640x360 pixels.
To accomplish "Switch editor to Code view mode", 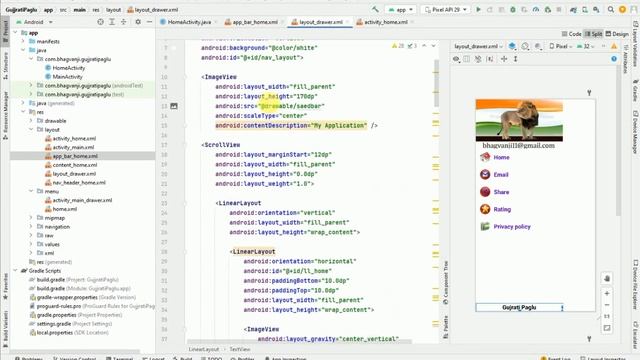I will click(571, 34).
